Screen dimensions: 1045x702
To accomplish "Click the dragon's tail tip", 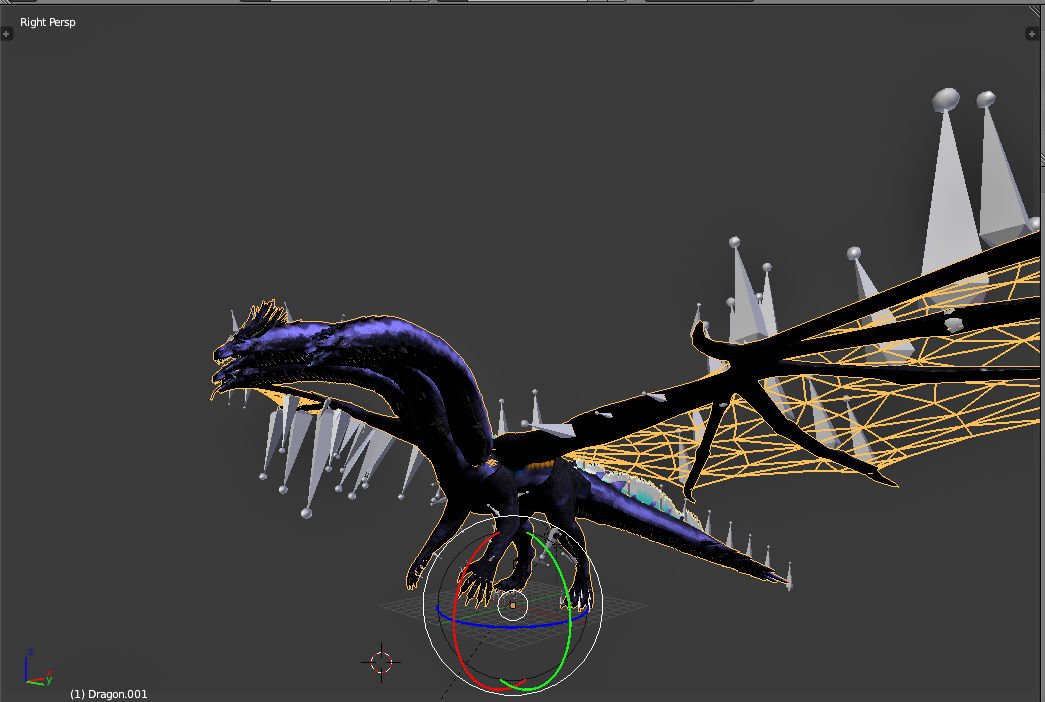I will (776, 577).
